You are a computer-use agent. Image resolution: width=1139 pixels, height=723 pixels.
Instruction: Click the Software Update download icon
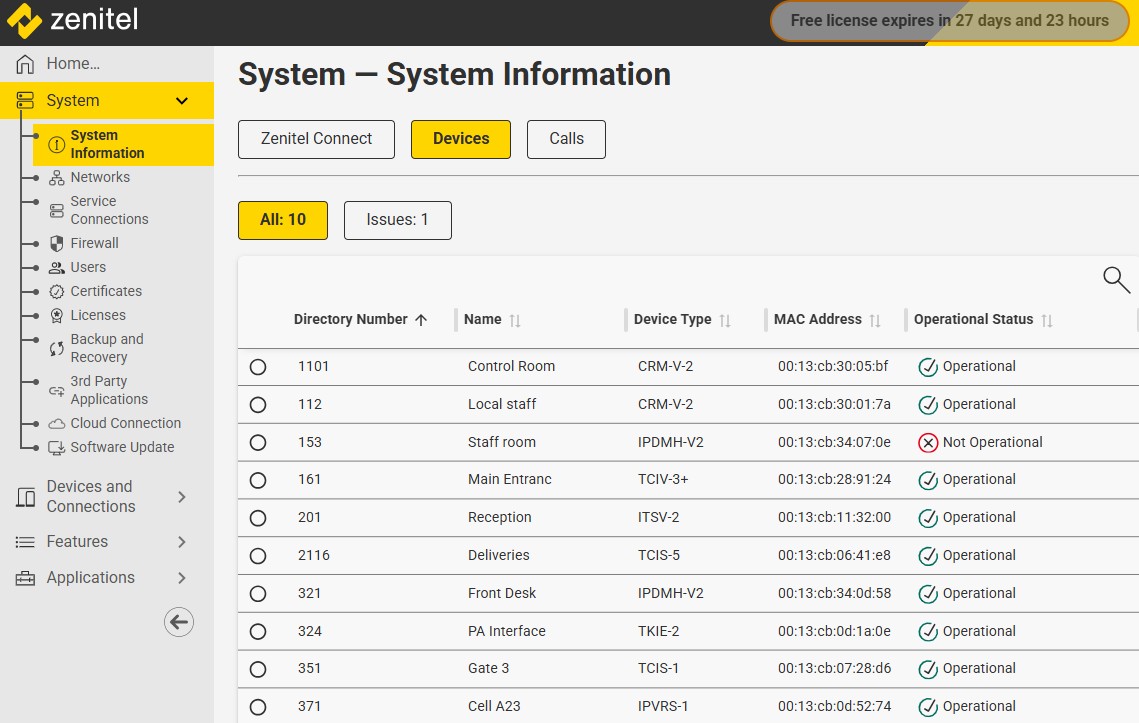click(x=57, y=448)
